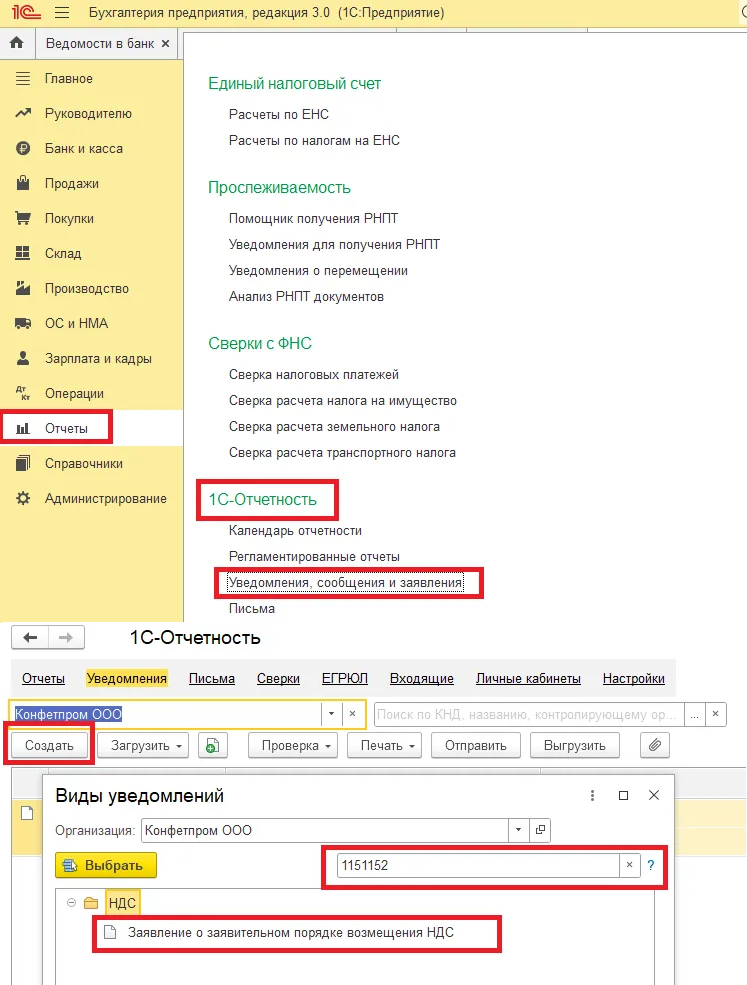Click the Отправить button
747x985 pixels.
(476, 746)
